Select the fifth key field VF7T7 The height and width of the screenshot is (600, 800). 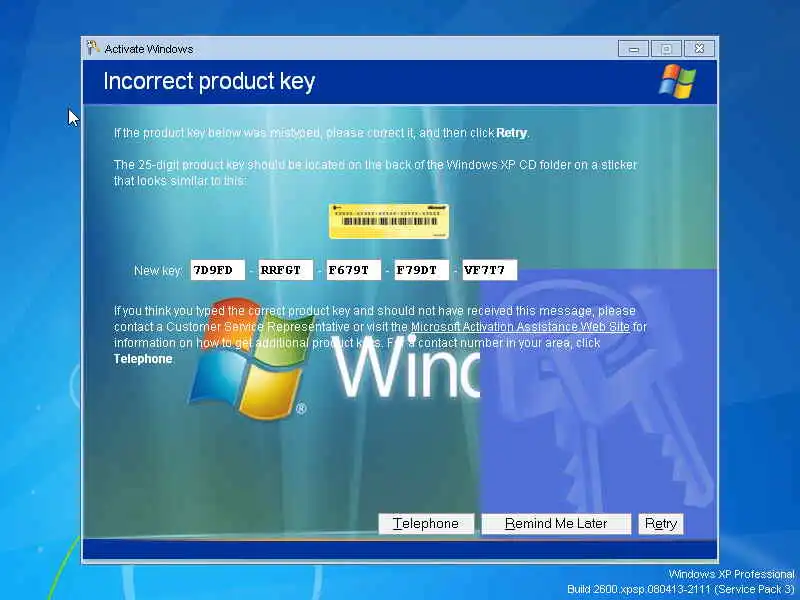(490, 270)
